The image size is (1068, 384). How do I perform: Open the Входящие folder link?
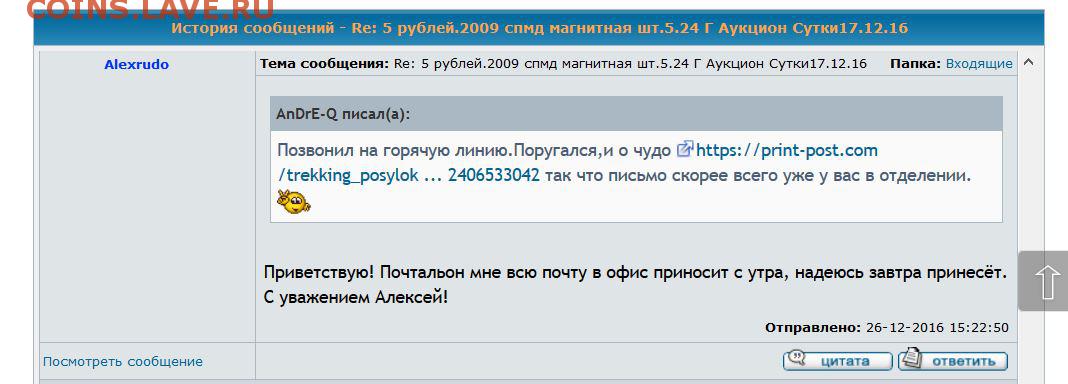pos(979,64)
